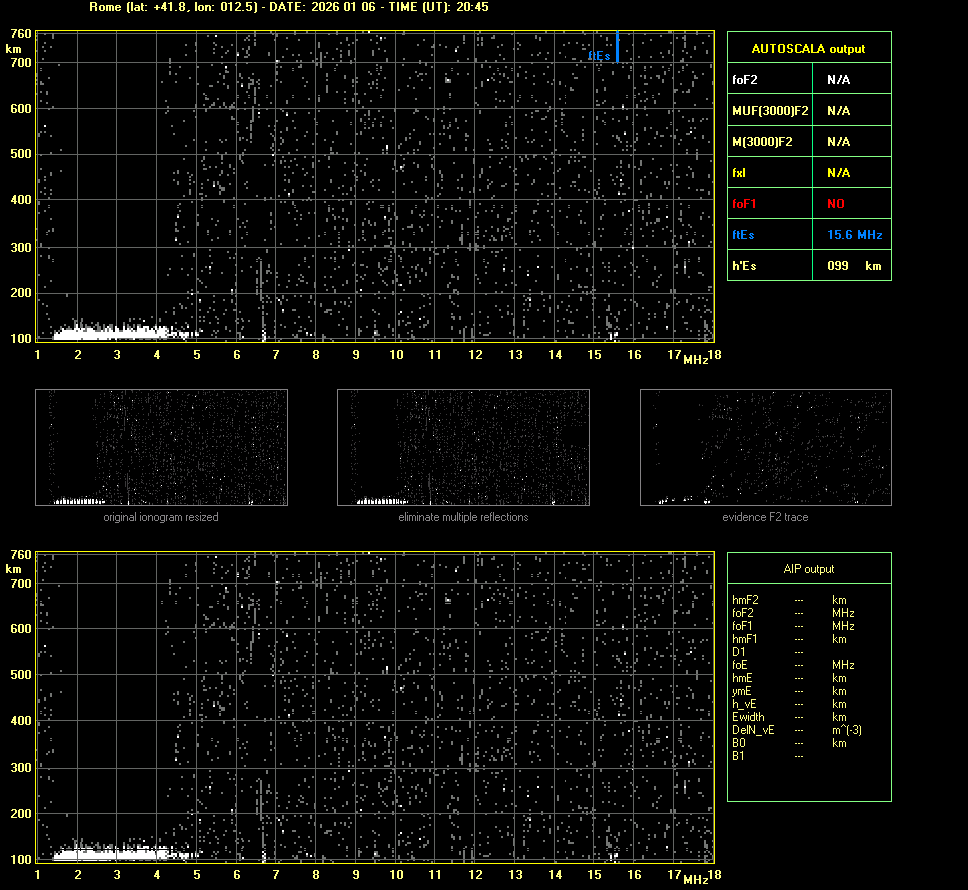Click the Es trace in upper ionogram
Screen dimensions: 968x890
click(x=110, y=331)
